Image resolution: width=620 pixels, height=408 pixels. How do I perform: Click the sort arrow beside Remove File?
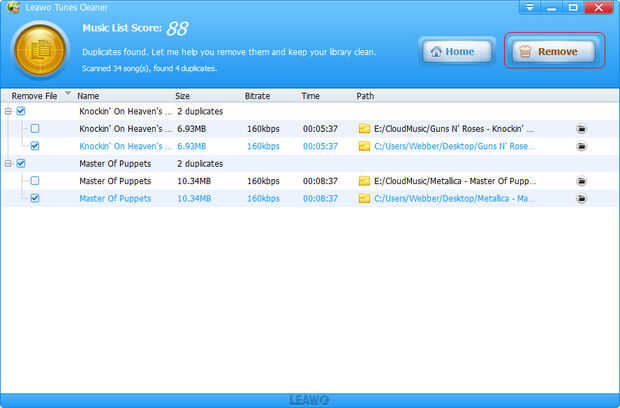tap(68, 93)
